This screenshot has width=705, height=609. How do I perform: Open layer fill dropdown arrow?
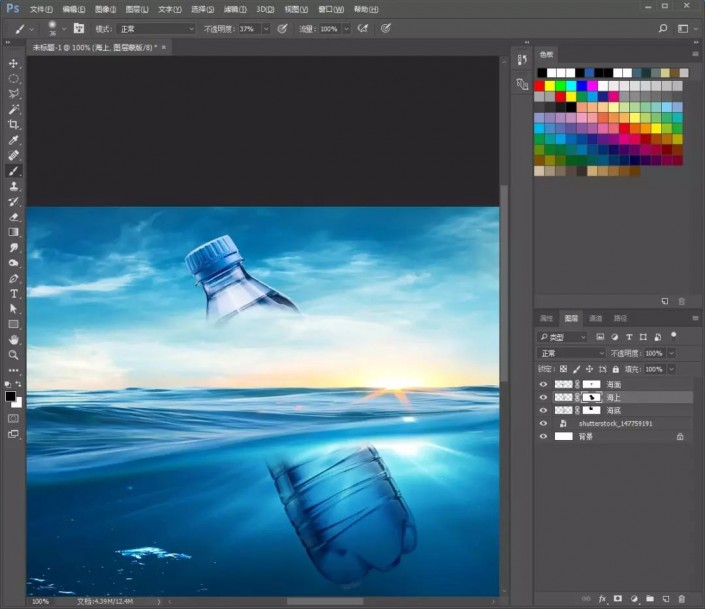click(x=671, y=369)
